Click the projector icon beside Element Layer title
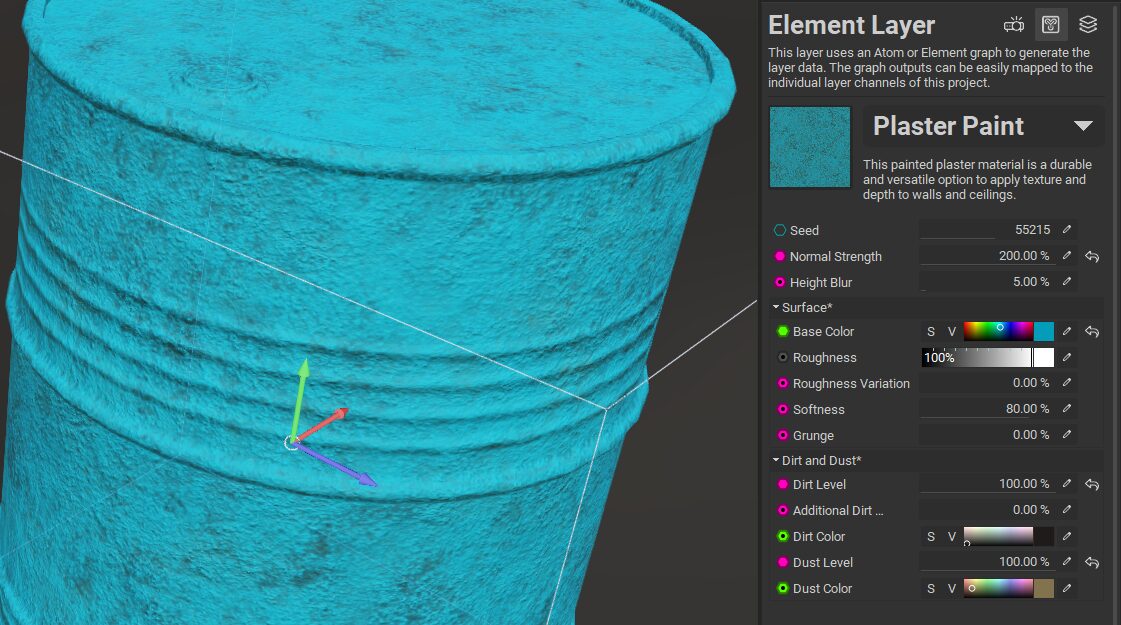The height and width of the screenshot is (625, 1121). (x=1014, y=25)
